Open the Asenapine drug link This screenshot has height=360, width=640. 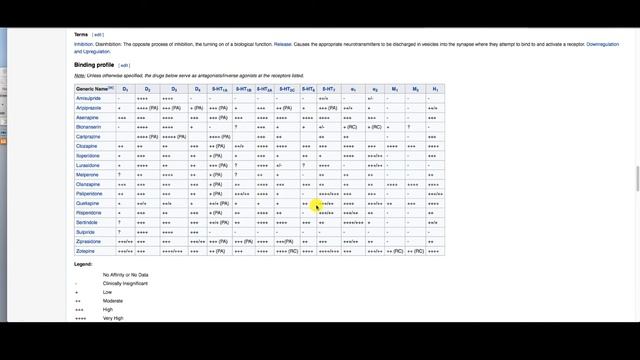coord(87,118)
